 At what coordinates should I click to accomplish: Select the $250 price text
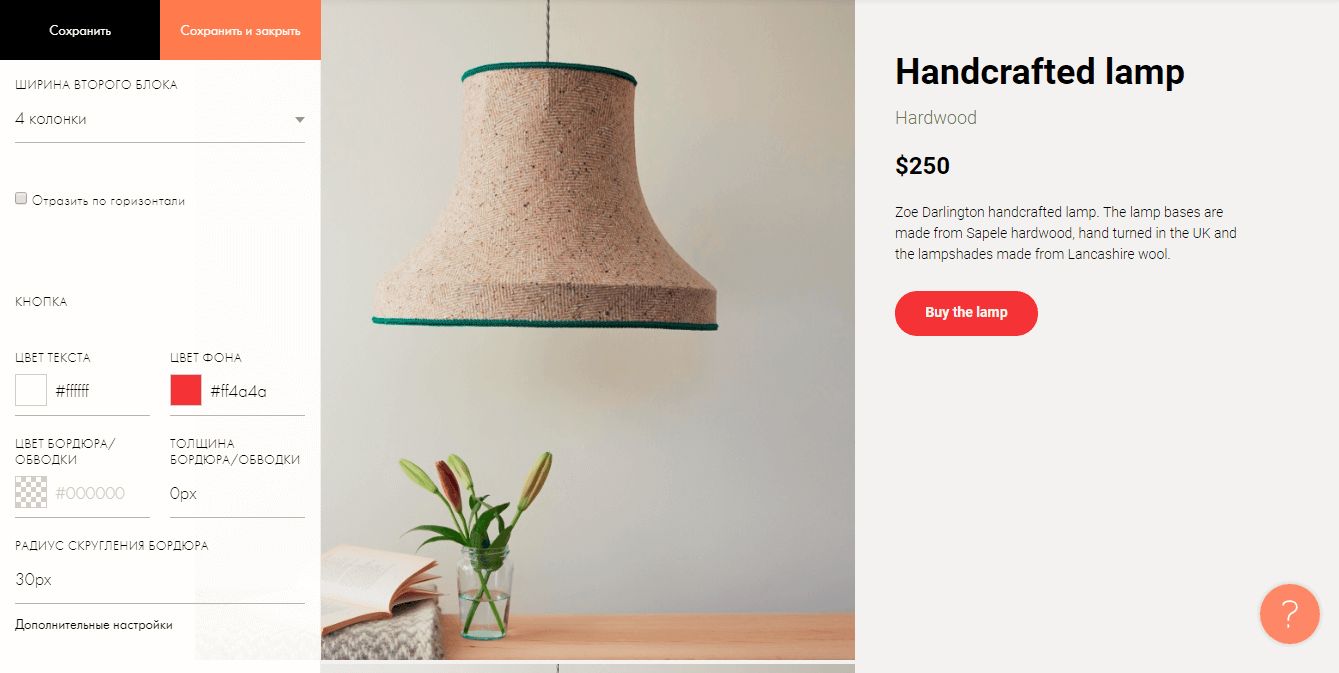point(922,166)
